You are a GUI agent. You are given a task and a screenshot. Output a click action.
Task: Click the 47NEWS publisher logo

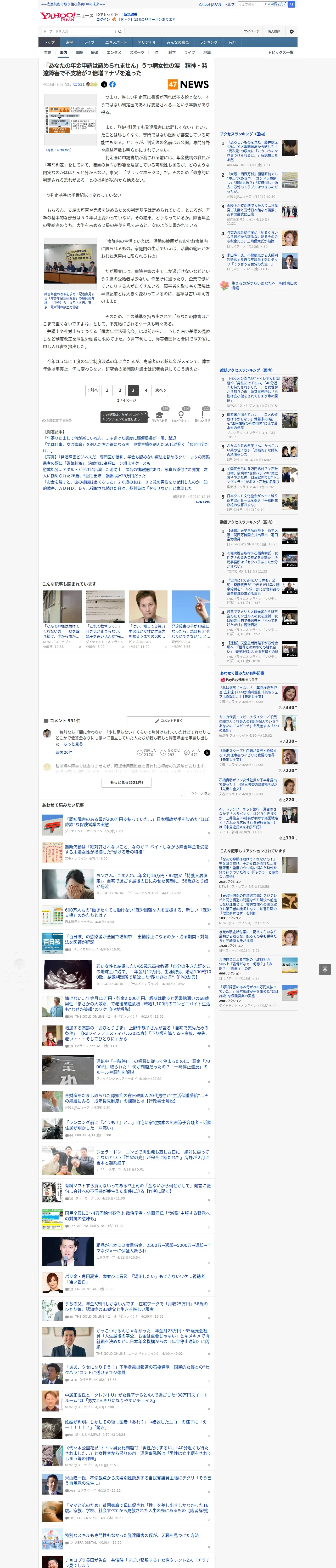(188, 85)
